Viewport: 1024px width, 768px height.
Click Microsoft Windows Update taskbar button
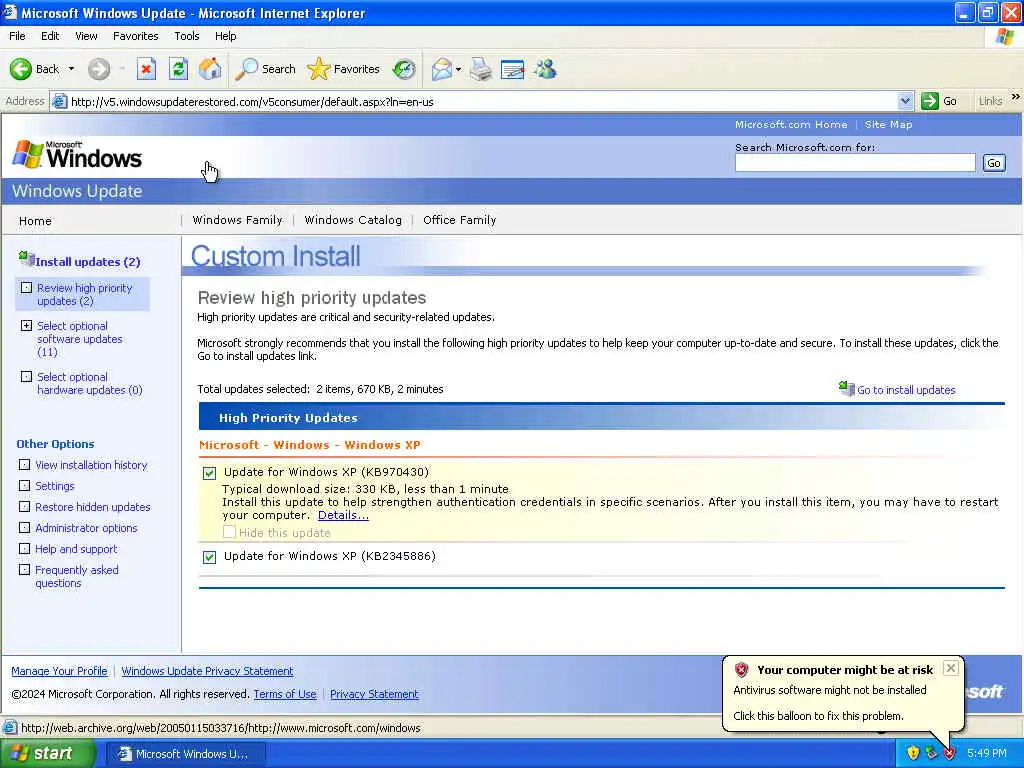pyautogui.click(x=185, y=754)
